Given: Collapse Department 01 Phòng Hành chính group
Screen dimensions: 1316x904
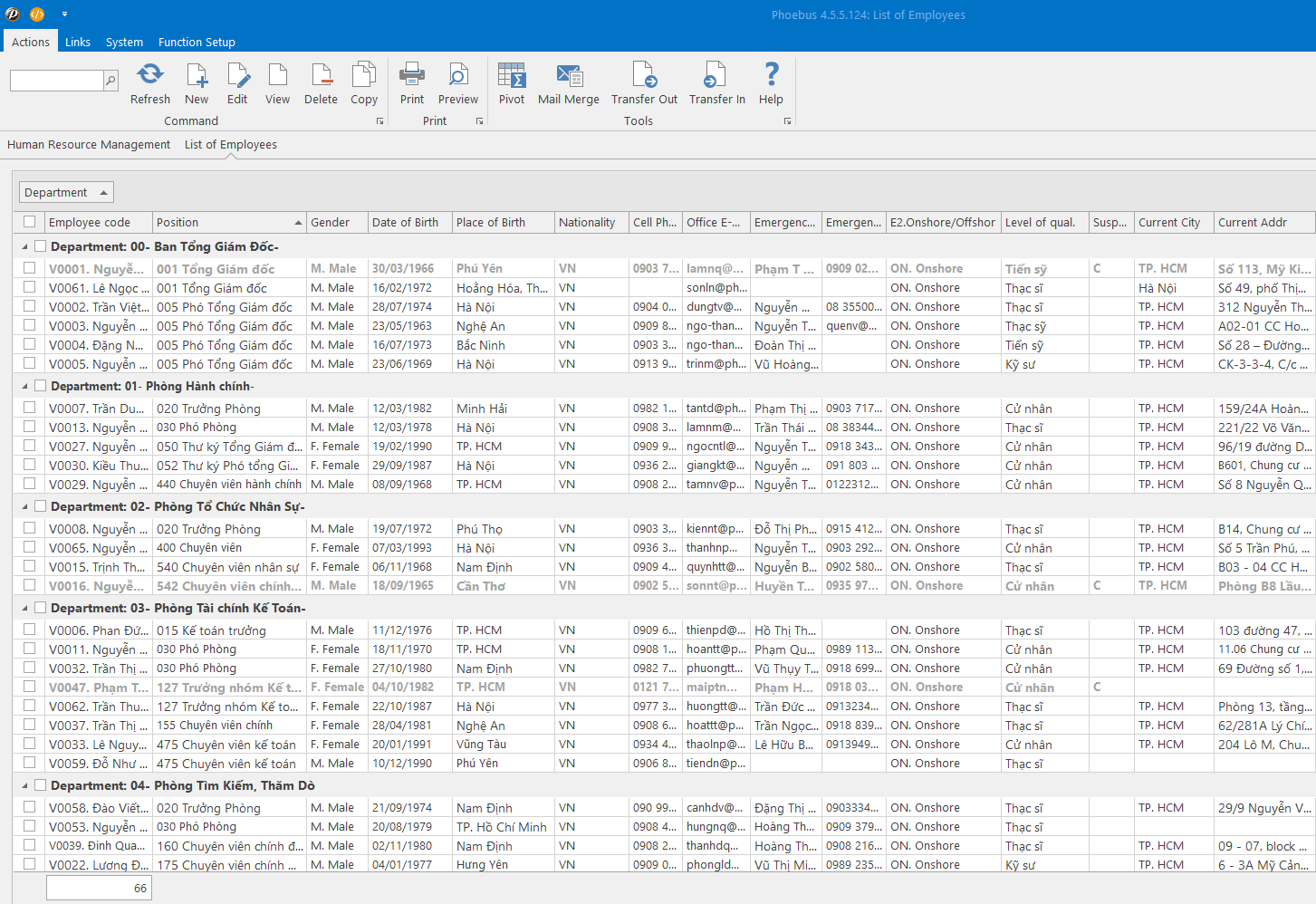Looking at the screenshot, I should [24, 386].
